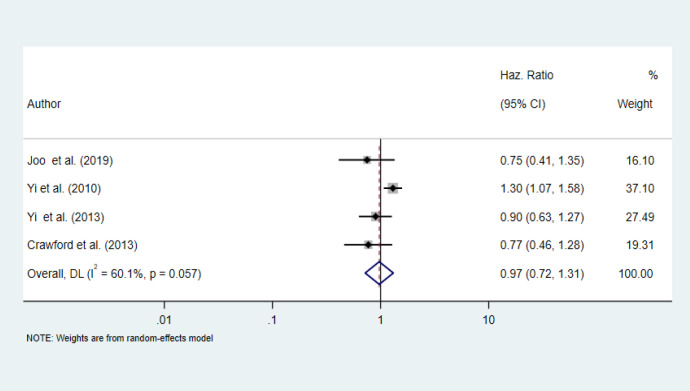Click the 'Haz. Ratio' header text

point(526,75)
